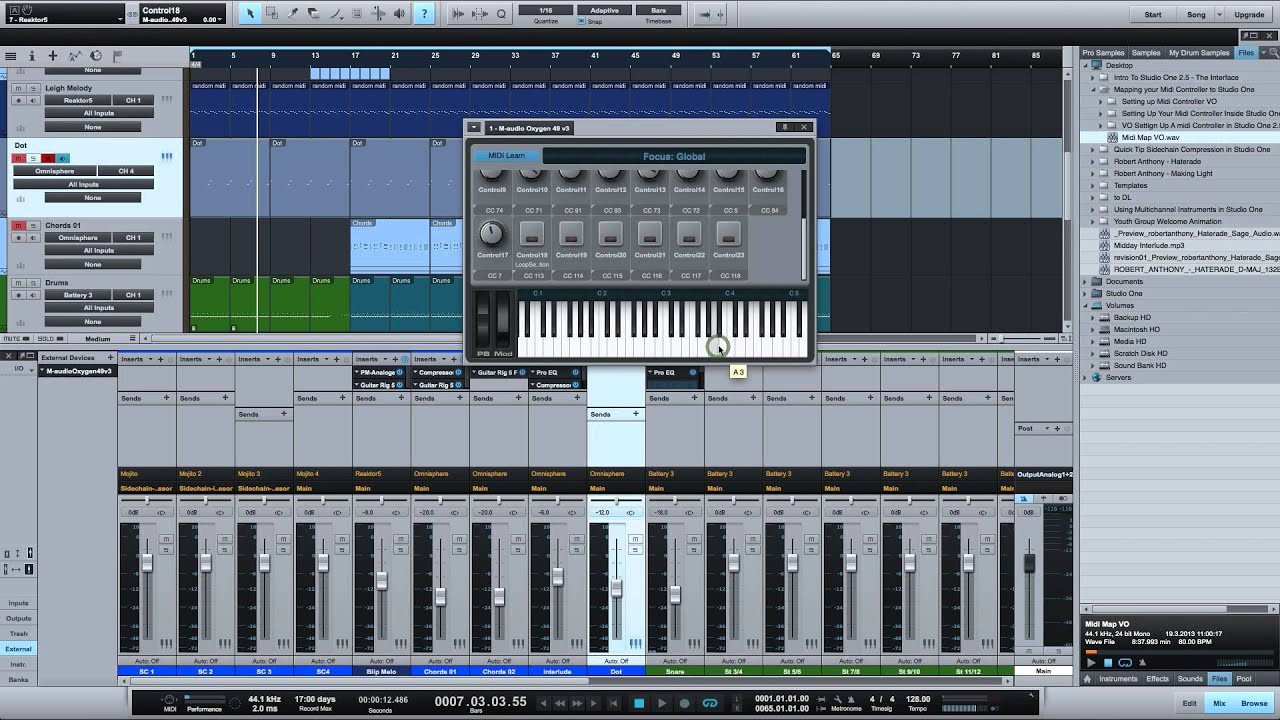Click the Quantize Q button

501,14
